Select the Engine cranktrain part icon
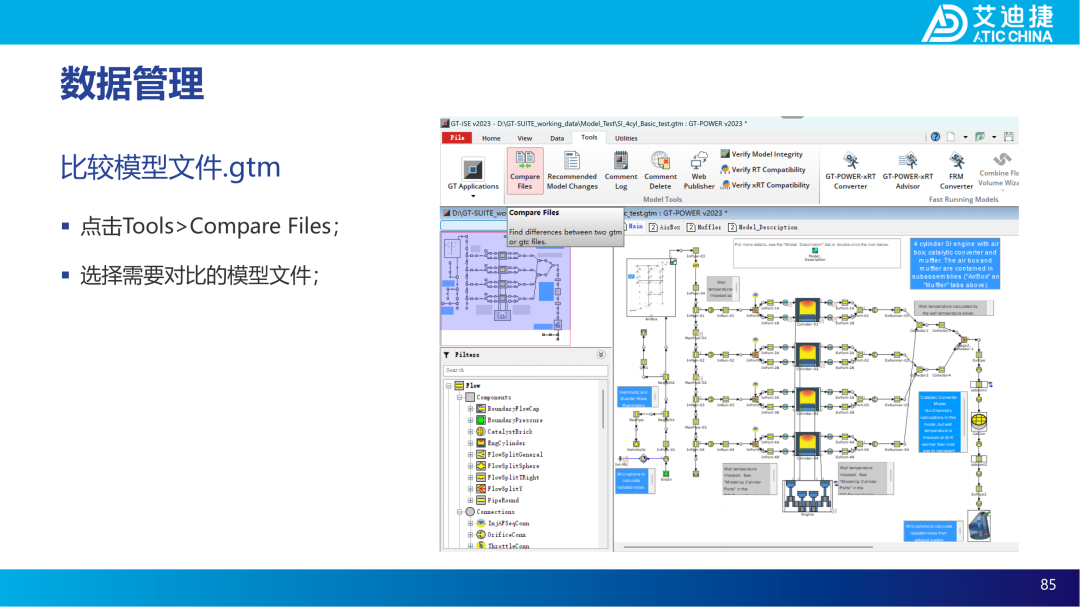 click(x=807, y=496)
